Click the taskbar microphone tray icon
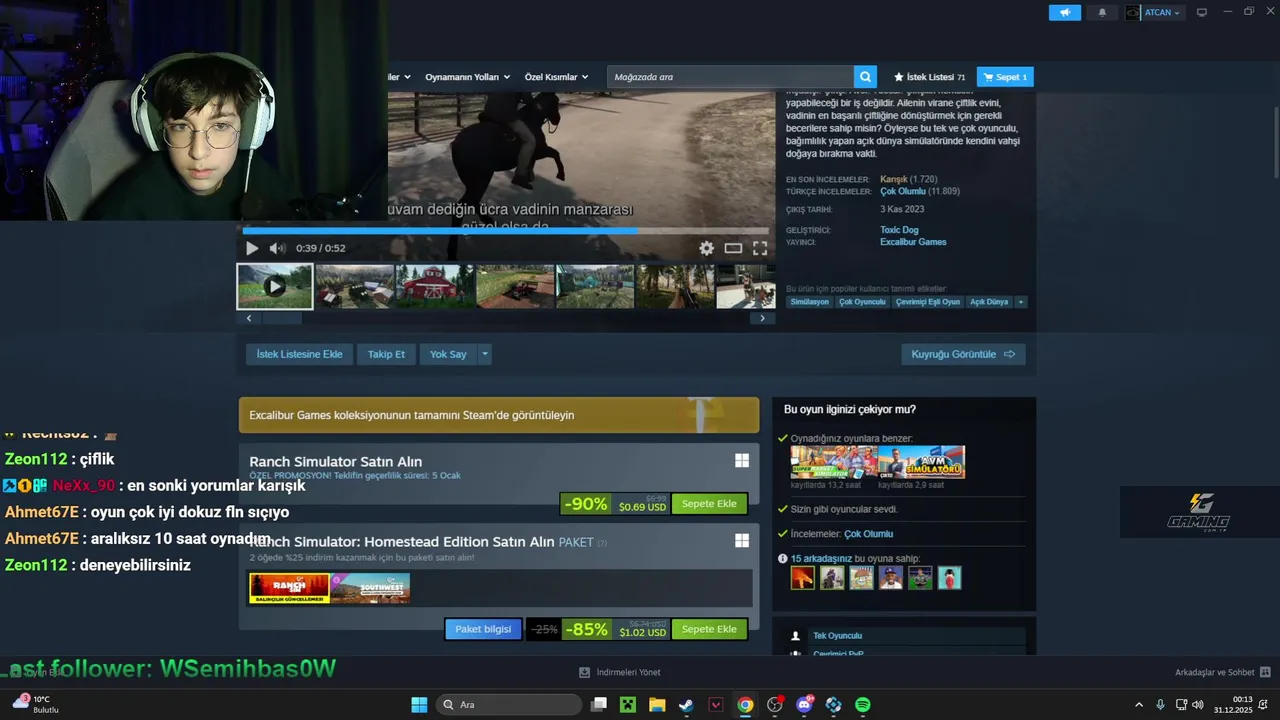This screenshot has width=1280, height=720. tap(1160, 705)
